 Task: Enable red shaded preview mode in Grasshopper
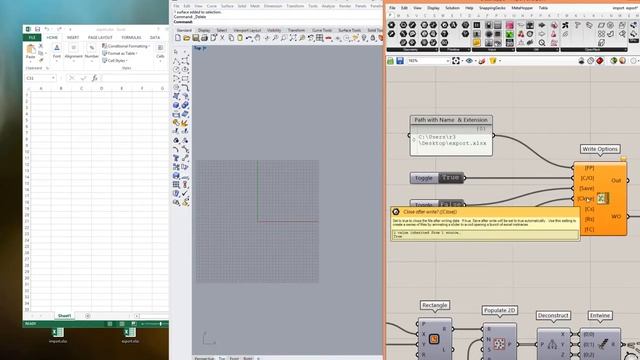coord(600,61)
